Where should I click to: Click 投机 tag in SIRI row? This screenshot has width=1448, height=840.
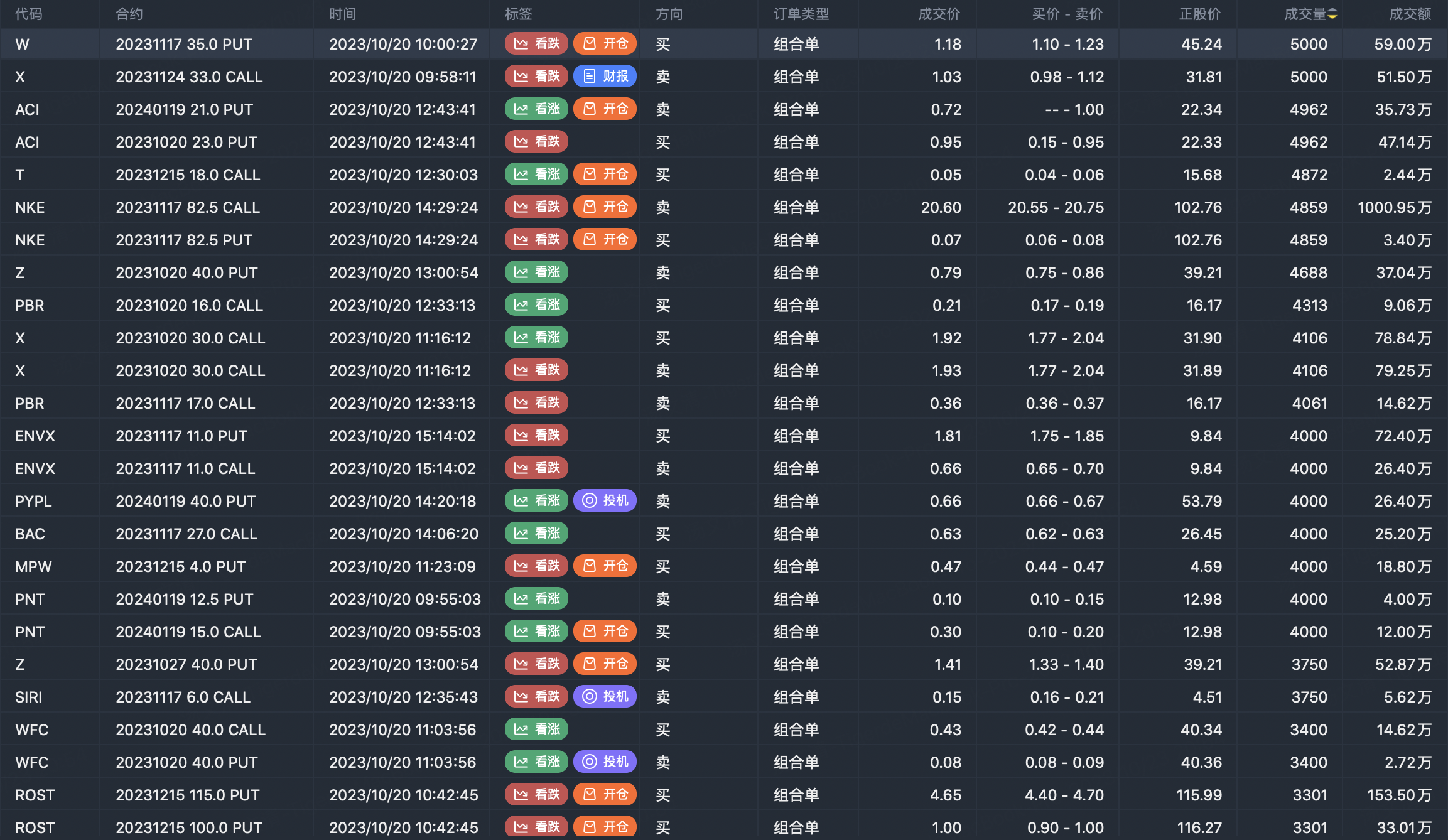coord(605,697)
